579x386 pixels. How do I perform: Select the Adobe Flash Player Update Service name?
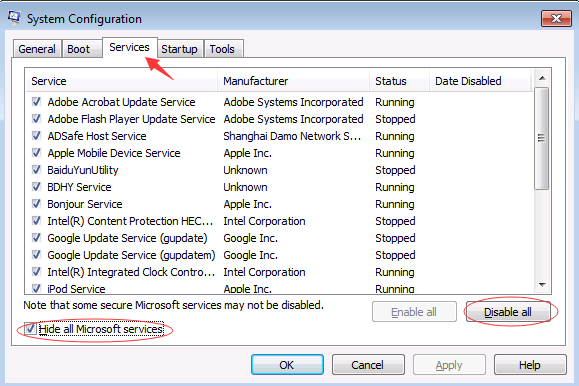coord(131,119)
